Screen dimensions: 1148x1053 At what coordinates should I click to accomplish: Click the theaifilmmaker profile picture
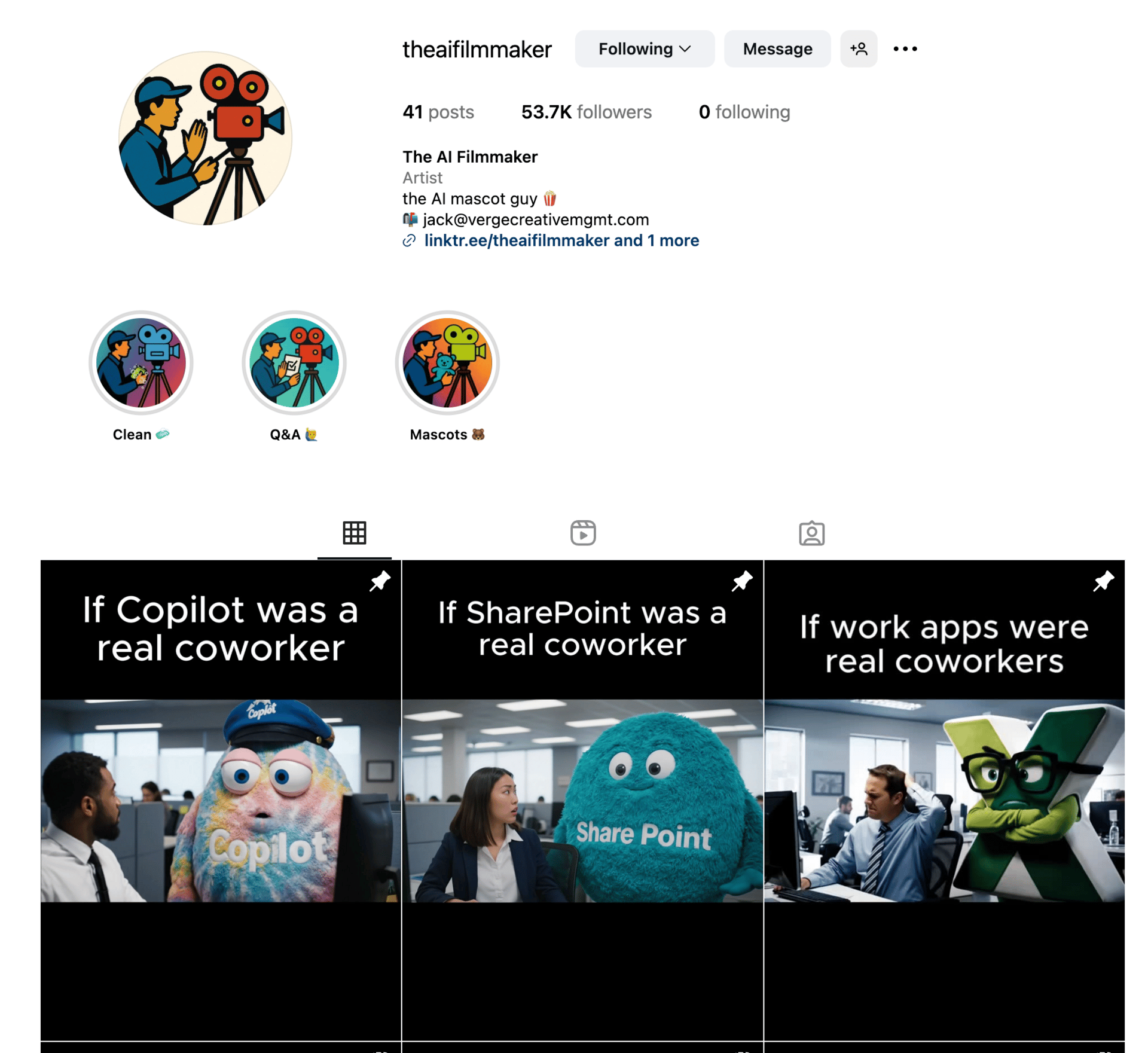click(205, 138)
